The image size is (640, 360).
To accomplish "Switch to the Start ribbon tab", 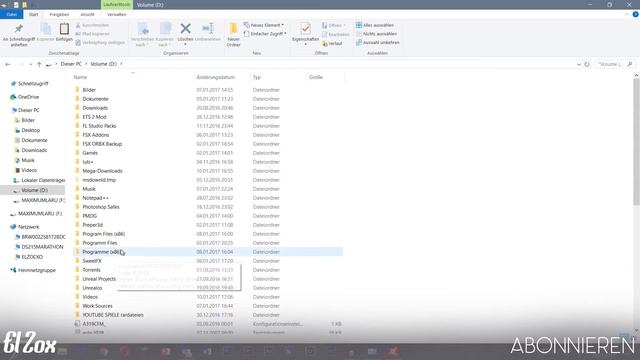I will (x=33, y=14).
